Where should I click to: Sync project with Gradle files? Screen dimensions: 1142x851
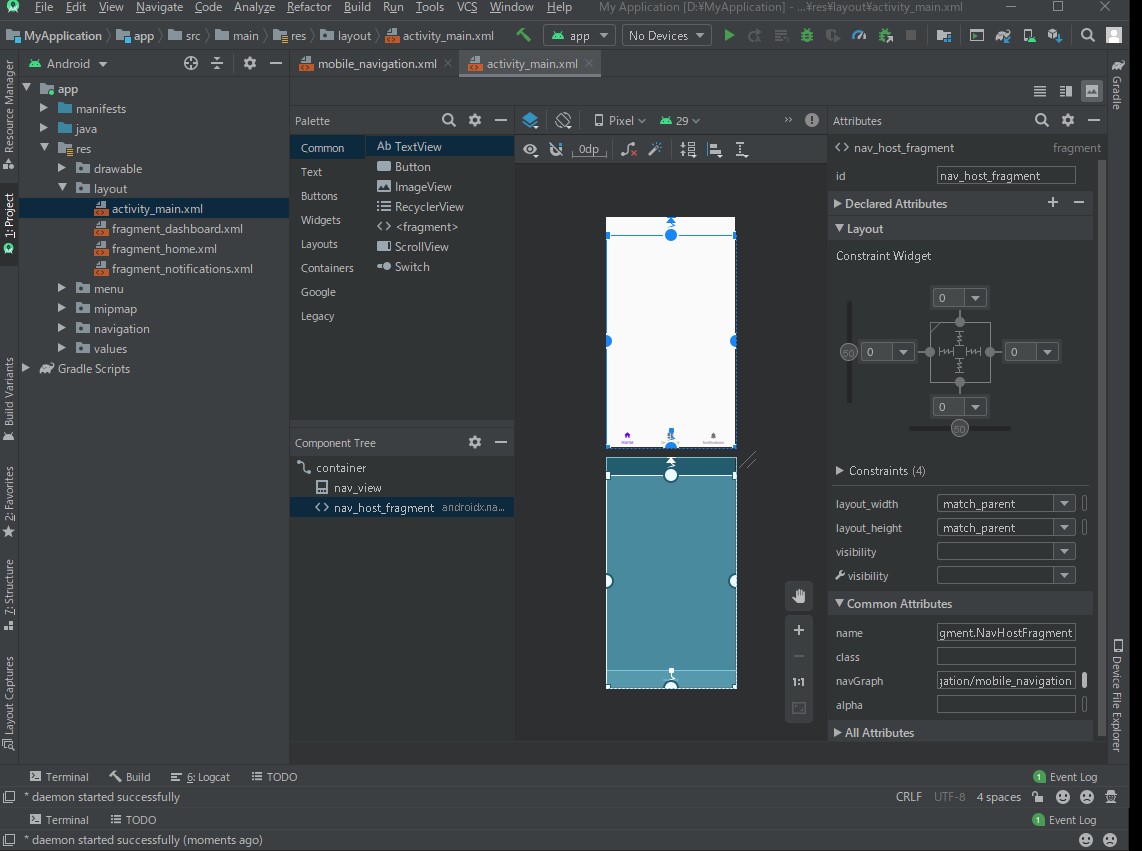click(1003, 35)
